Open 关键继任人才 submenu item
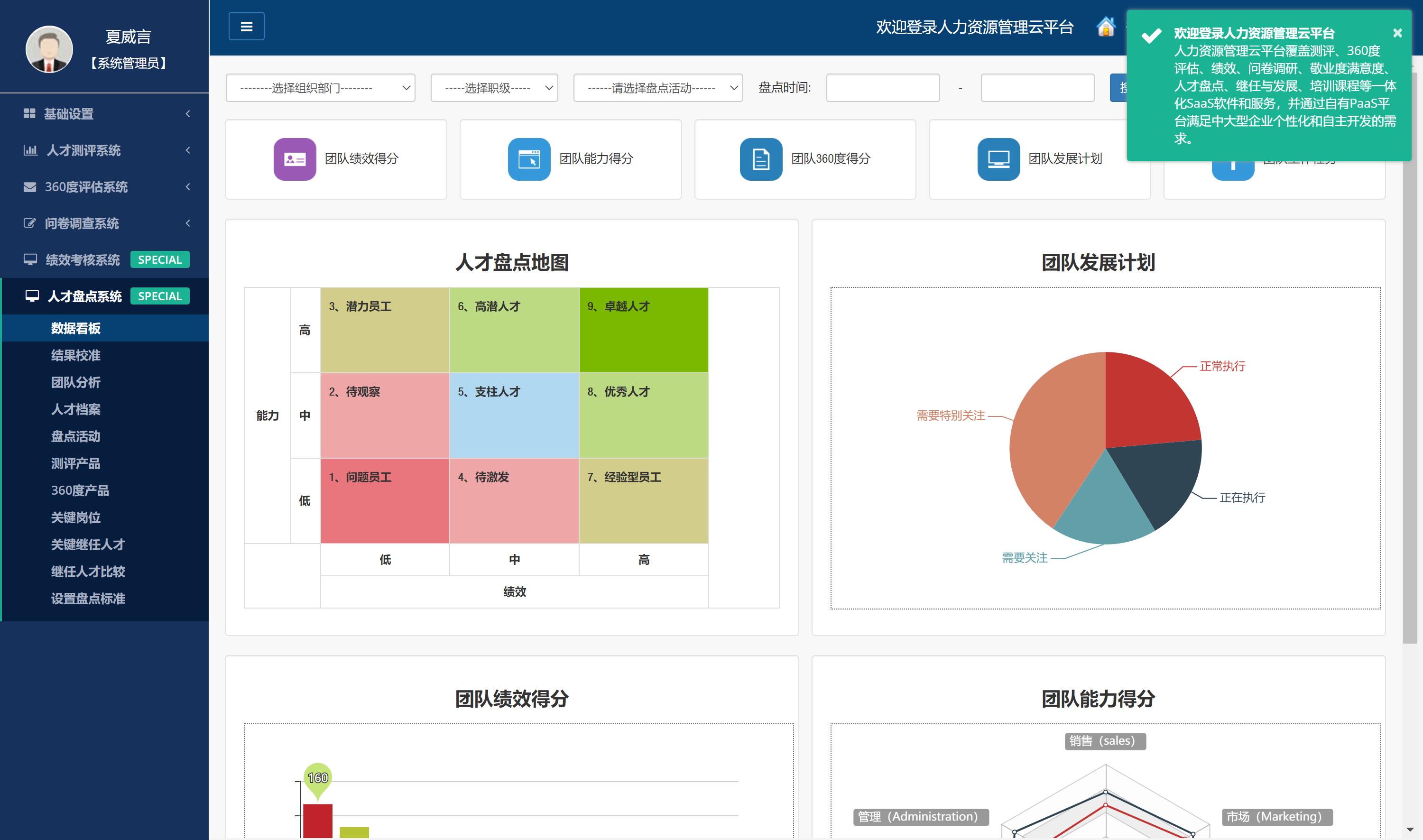The height and width of the screenshot is (840, 1423). pos(88,544)
